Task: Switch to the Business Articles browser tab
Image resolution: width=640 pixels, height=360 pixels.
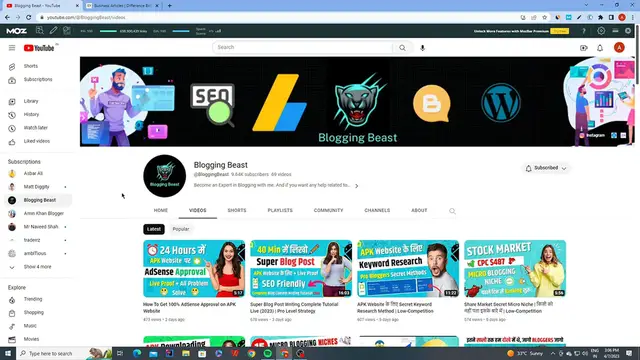Action: [x=122, y=6]
